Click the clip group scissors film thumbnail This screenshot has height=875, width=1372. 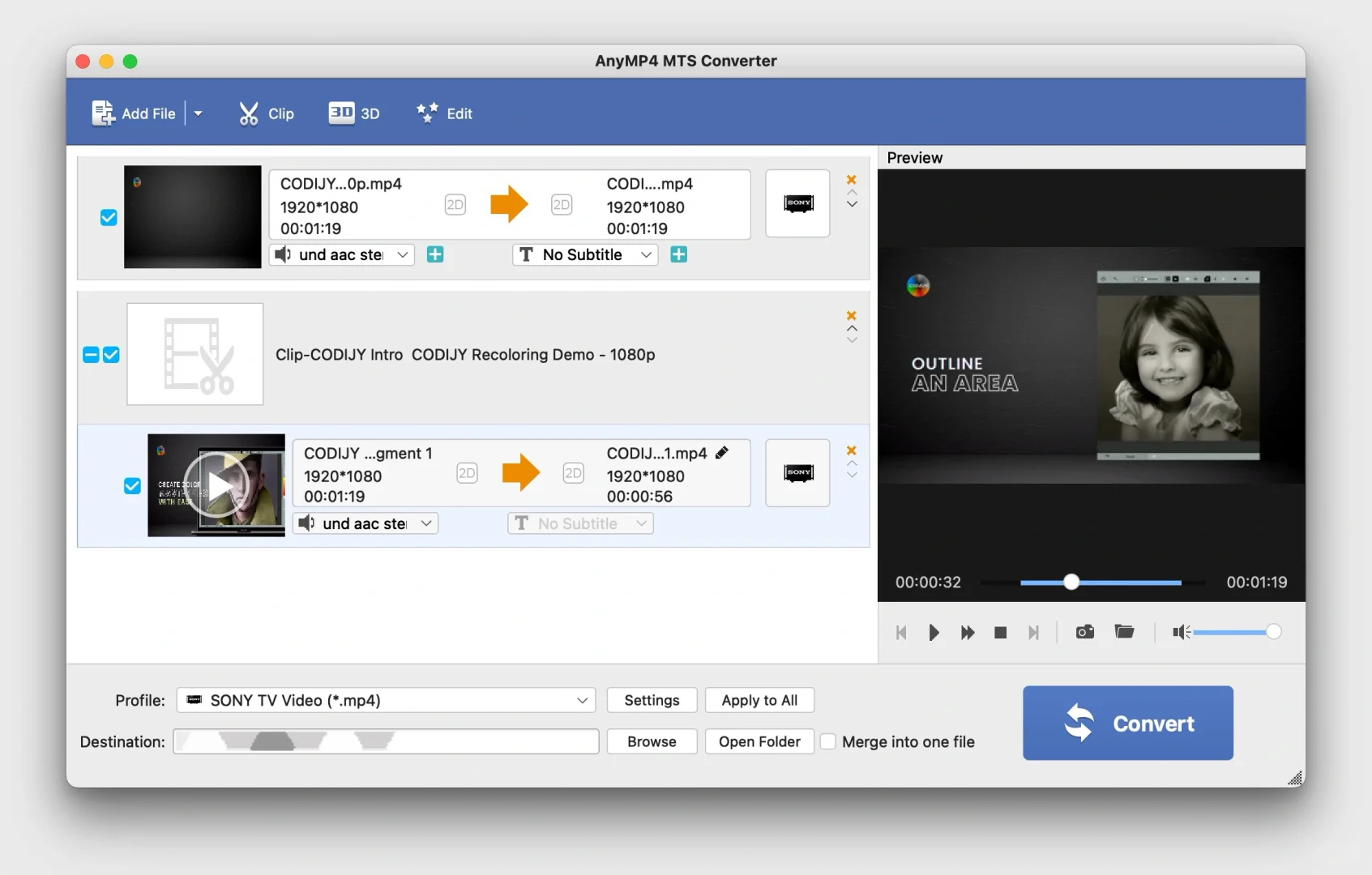pyautogui.click(x=195, y=354)
